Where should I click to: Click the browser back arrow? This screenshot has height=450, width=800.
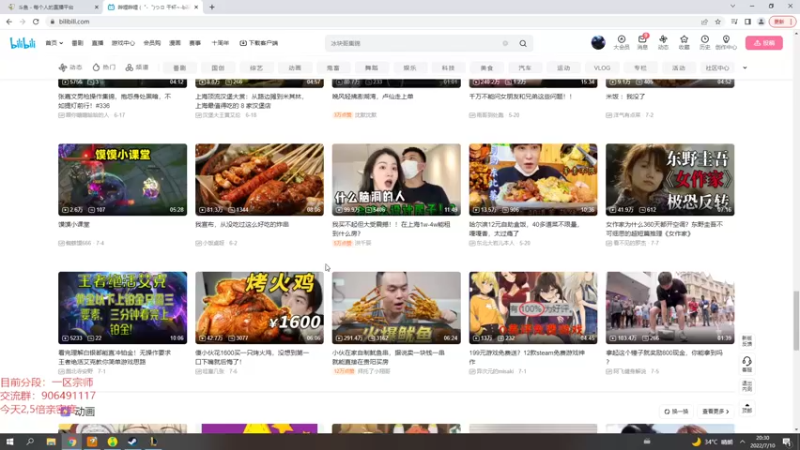[x=9, y=21]
